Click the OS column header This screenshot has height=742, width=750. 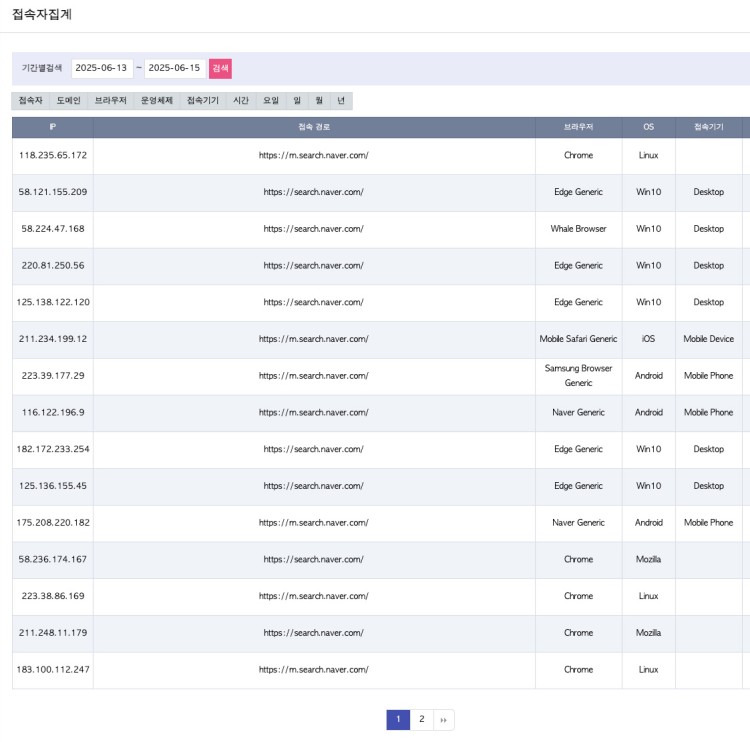[x=648, y=127]
